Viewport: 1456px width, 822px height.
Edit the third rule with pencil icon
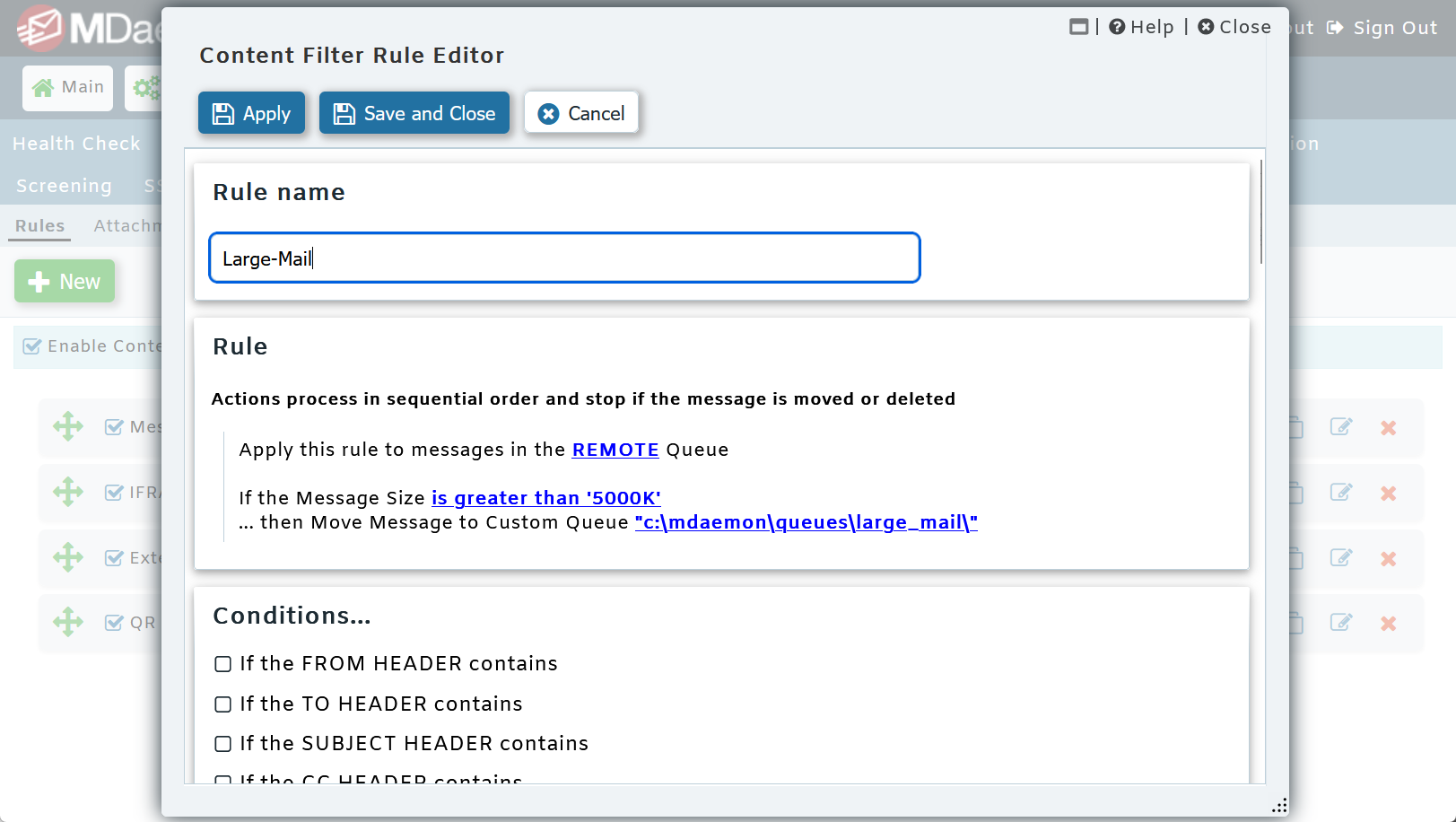click(x=1341, y=558)
